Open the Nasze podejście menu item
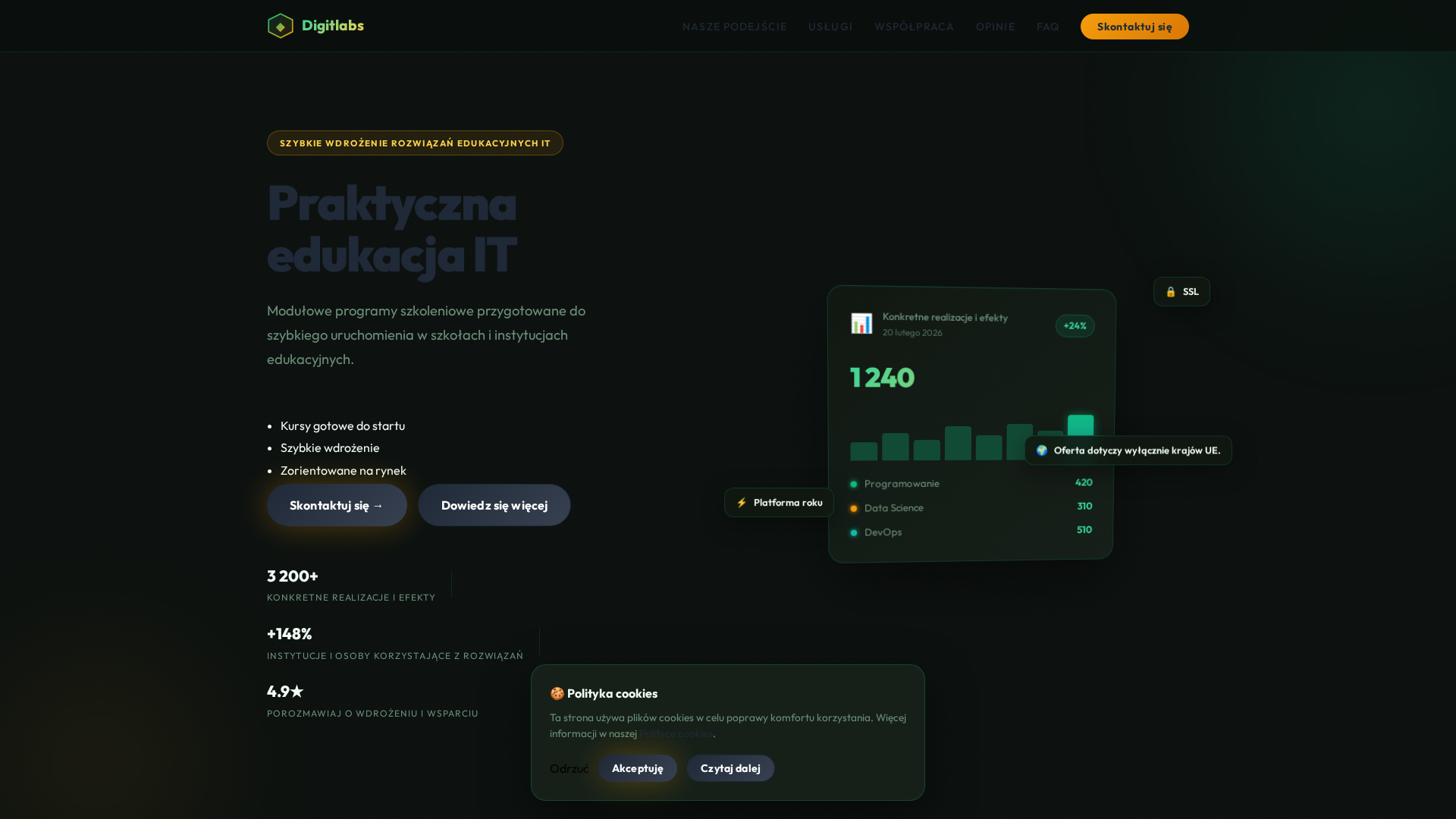The height and width of the screenshot is (819, 1456). 734,27
